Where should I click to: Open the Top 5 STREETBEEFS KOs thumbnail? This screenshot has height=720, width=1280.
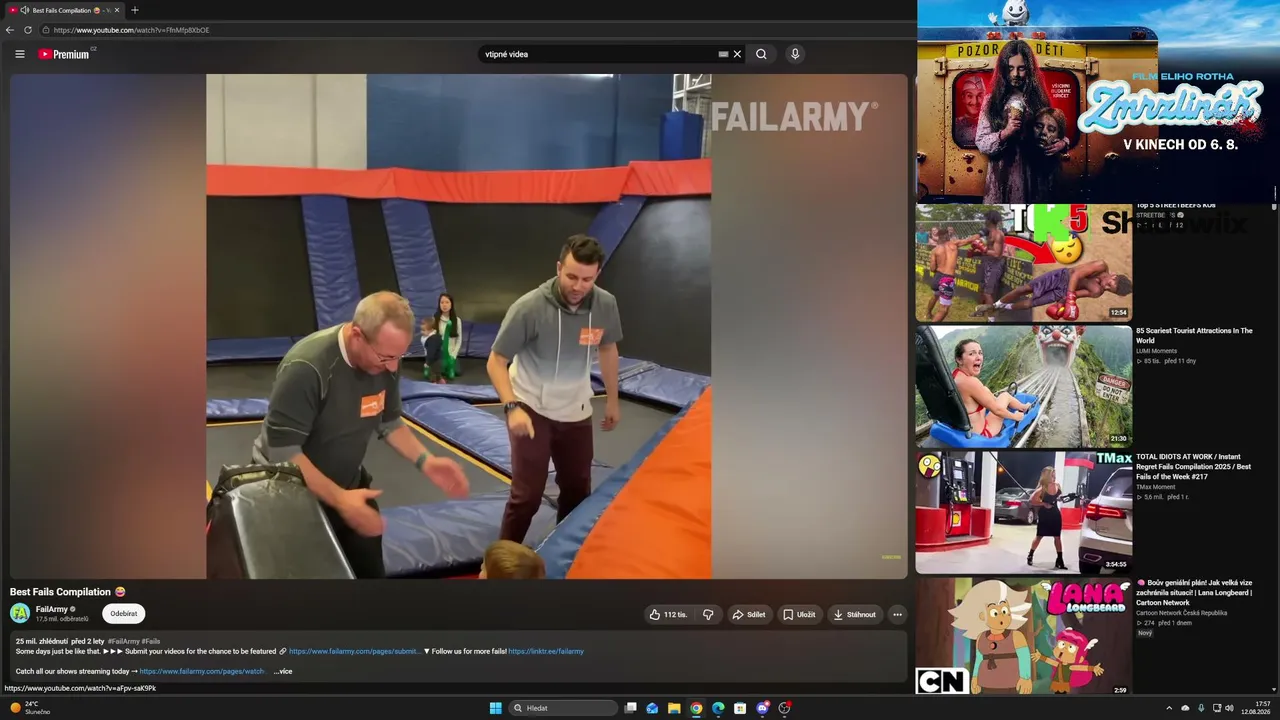pyautogui.click(x=1024, y=262)
